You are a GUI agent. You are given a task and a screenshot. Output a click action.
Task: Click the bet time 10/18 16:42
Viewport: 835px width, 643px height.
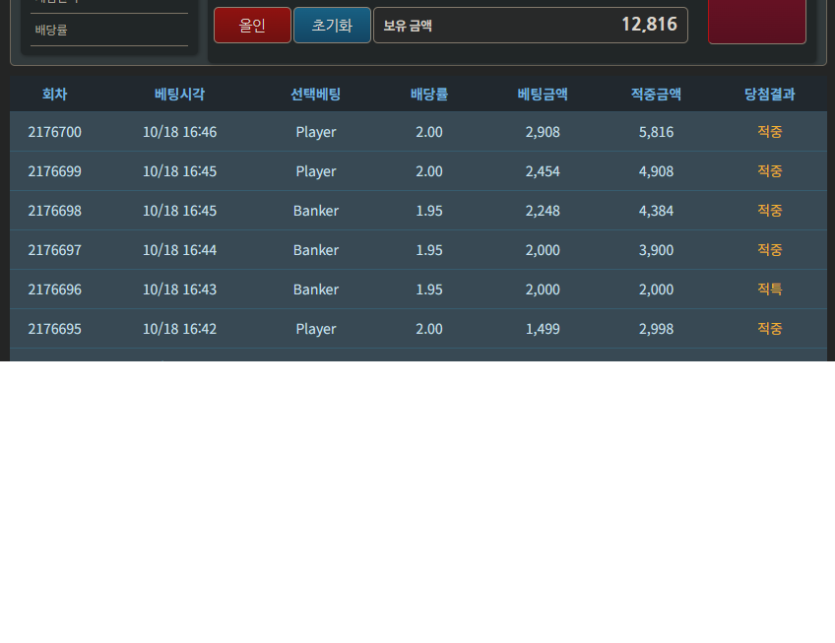click(x=180, y=329)
